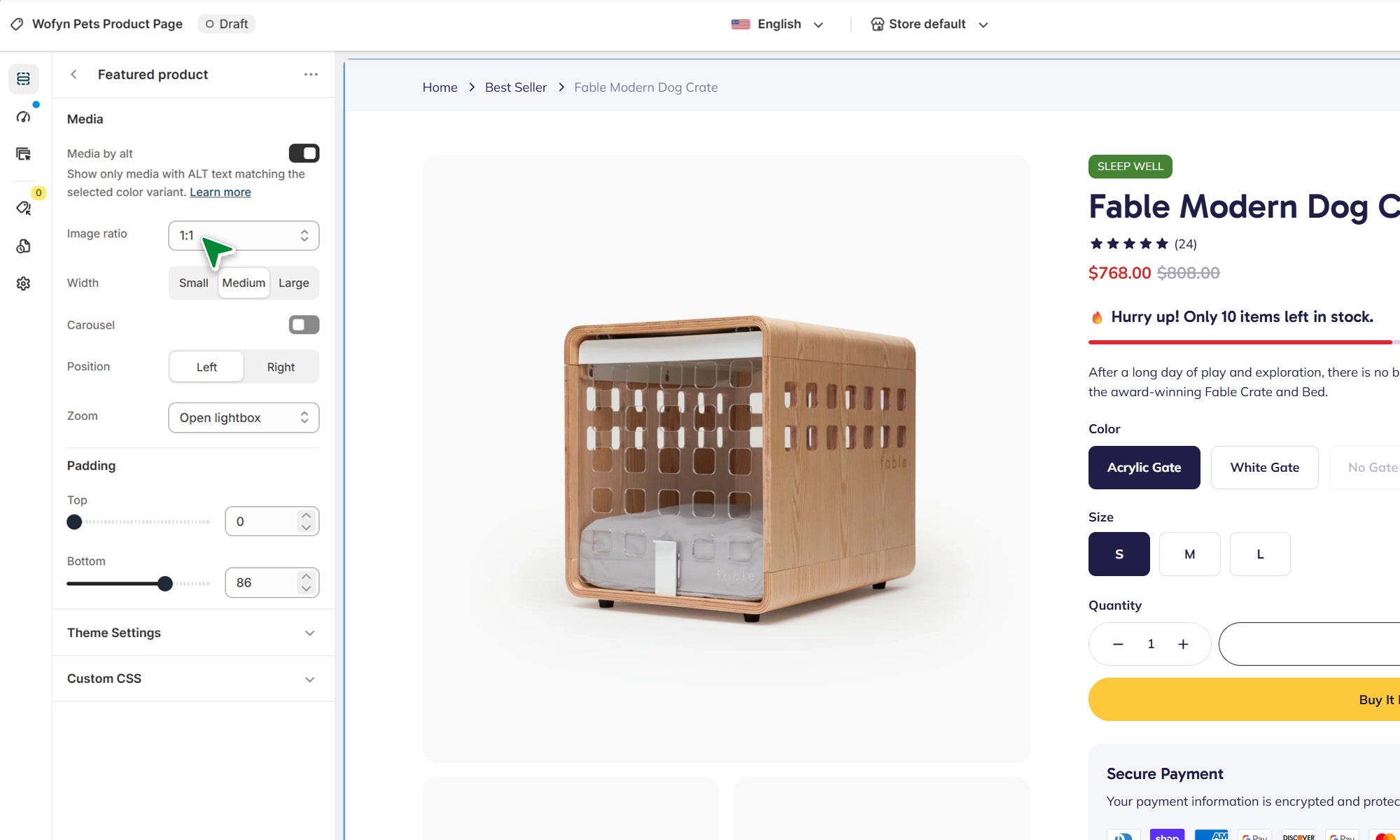Go back using the Featured product arrow

click(x=73, y=74)
